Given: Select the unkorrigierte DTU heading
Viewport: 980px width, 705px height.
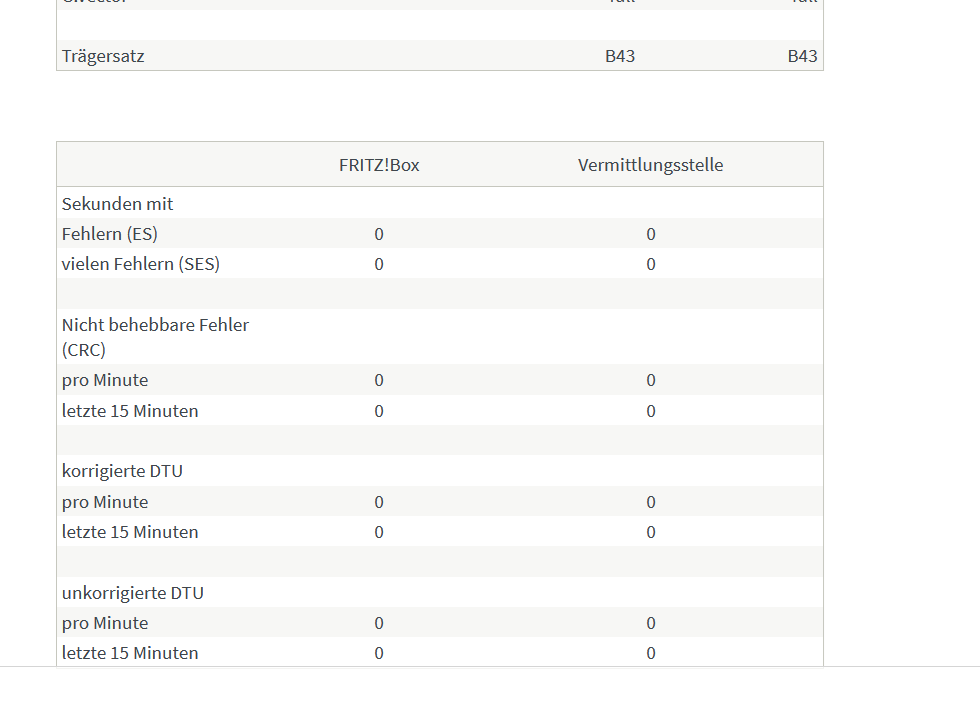Looking at the screenshot, I should pyautogui.click(x=132, y=593).
